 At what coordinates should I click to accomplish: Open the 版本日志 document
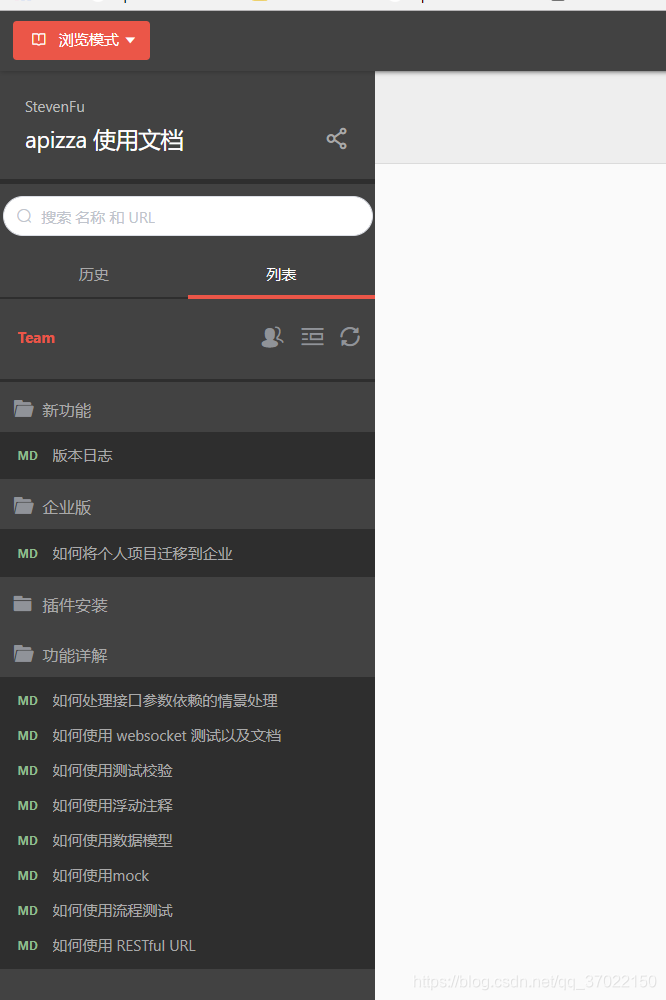coord(188,455)
